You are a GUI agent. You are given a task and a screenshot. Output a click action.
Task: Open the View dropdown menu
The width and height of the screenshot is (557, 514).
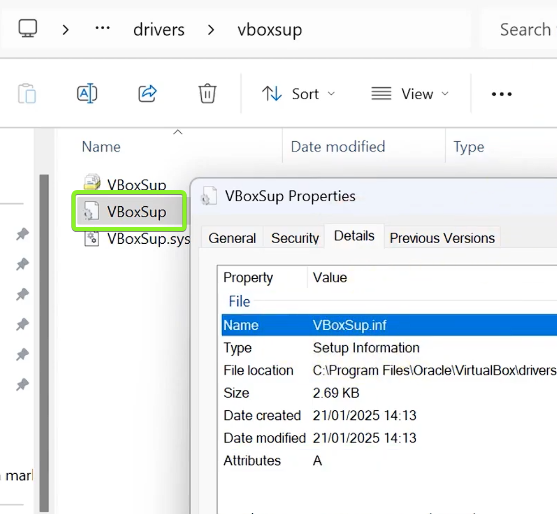(410, 94)
